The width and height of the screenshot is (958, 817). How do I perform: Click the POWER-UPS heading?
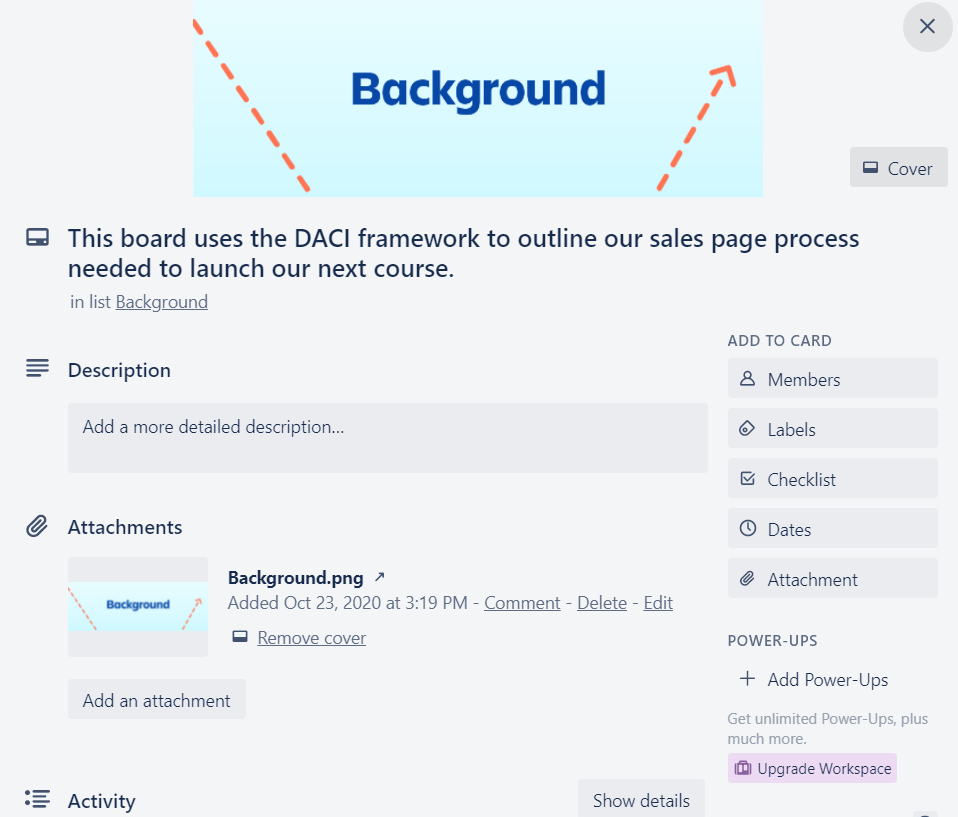(772, 641)
